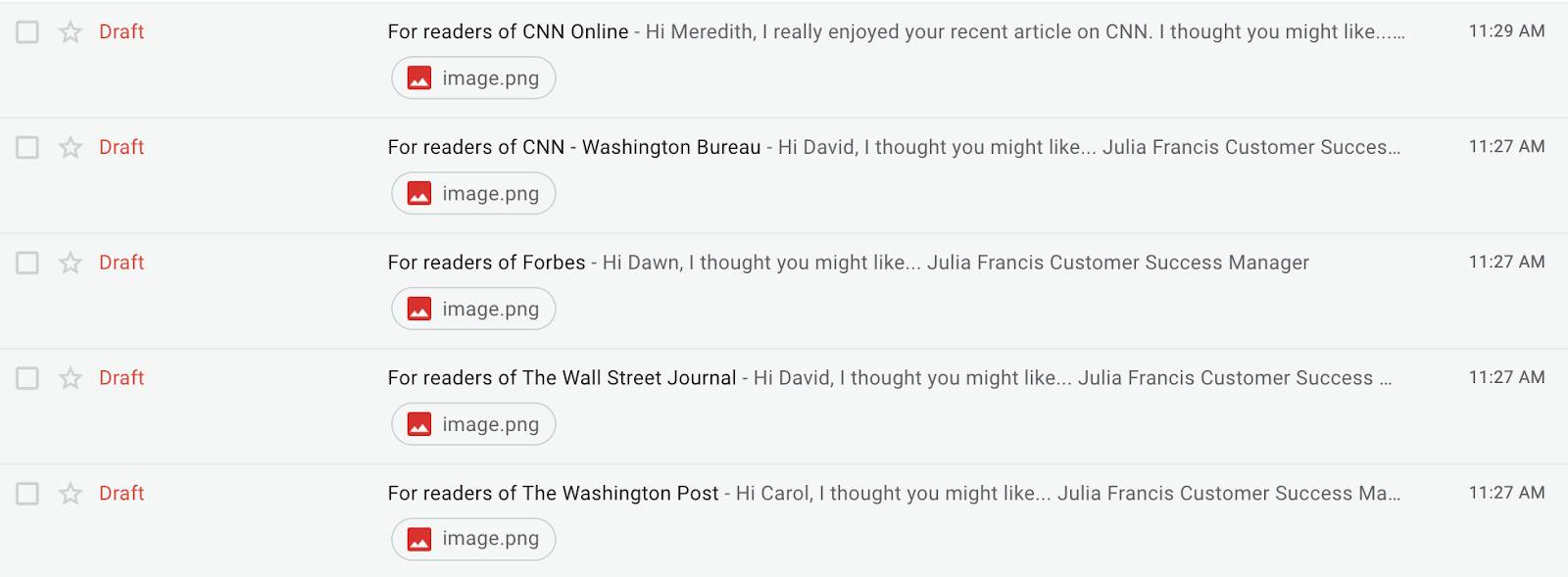Star the Forbes draft email
This screenshot has height=577, width=1568.
71,264
